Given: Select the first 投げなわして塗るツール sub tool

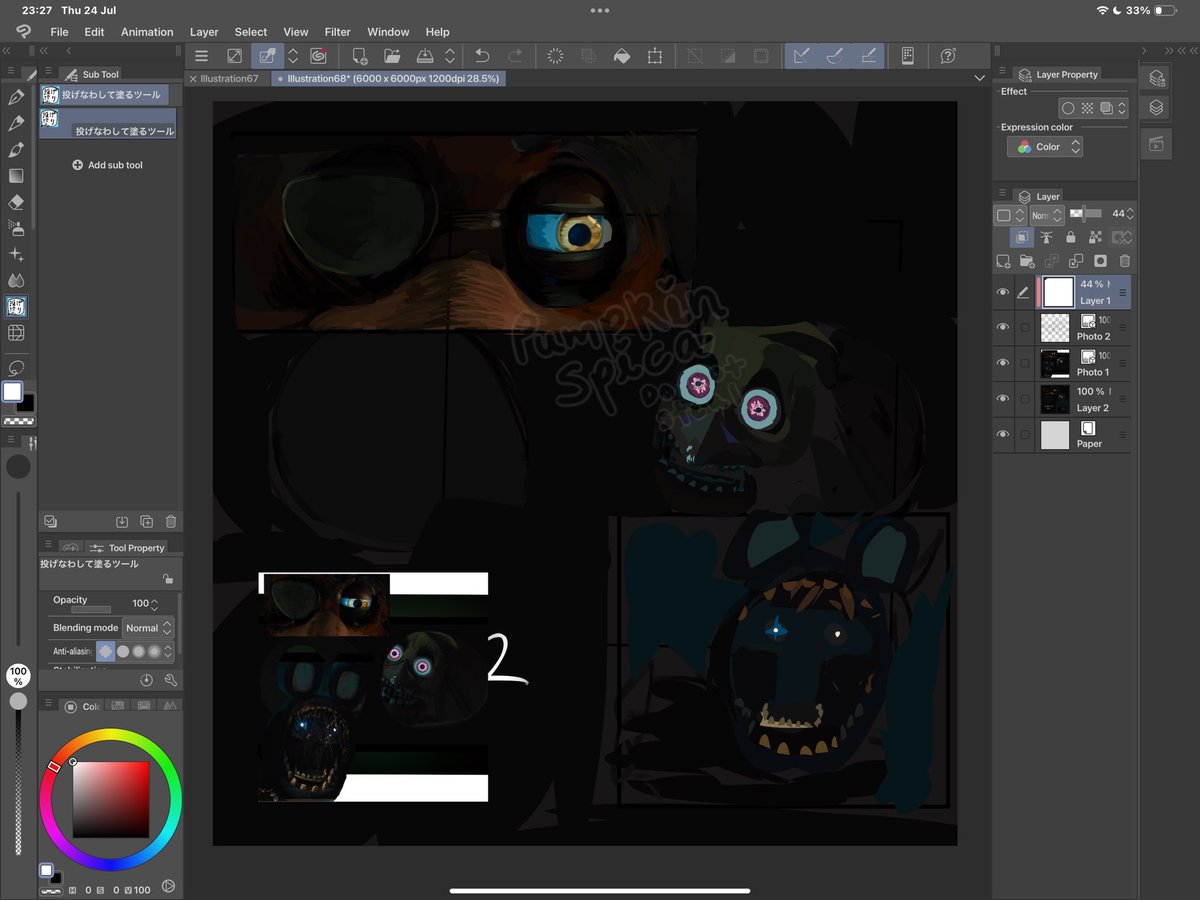Looking at the screenshot, I should pyautogui.click(x=104, y=95).
